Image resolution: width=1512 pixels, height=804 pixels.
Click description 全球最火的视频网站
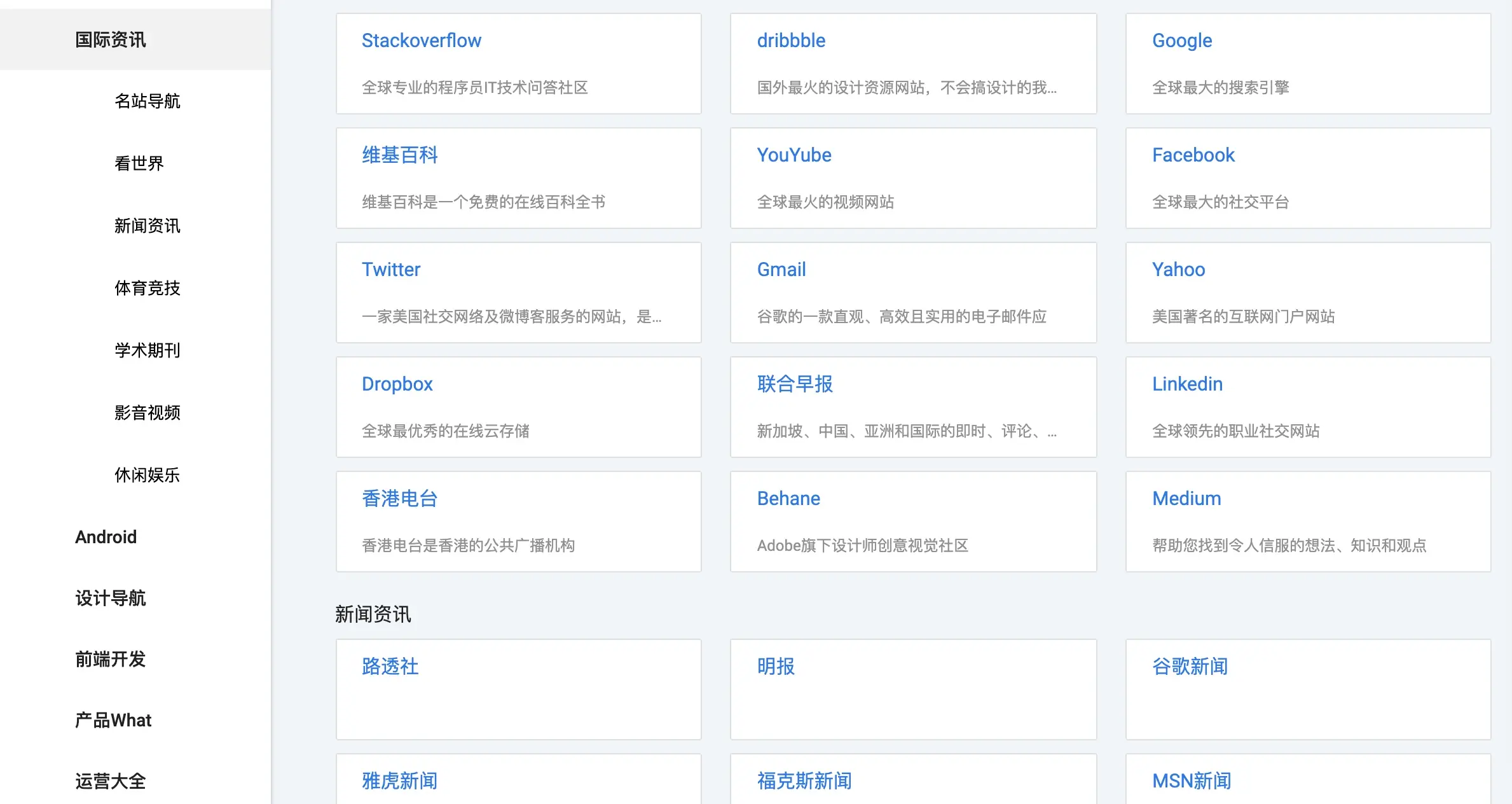[826, 202]
